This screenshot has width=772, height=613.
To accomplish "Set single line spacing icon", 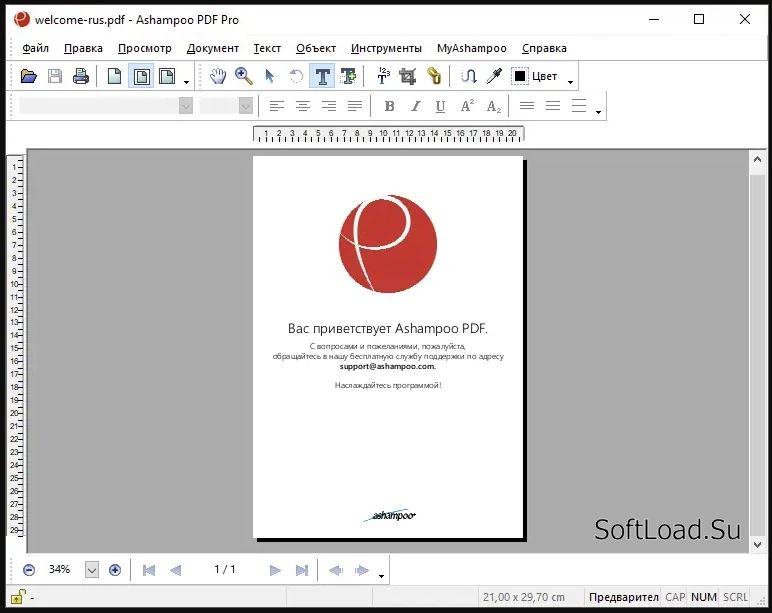I will pos(527,105).
